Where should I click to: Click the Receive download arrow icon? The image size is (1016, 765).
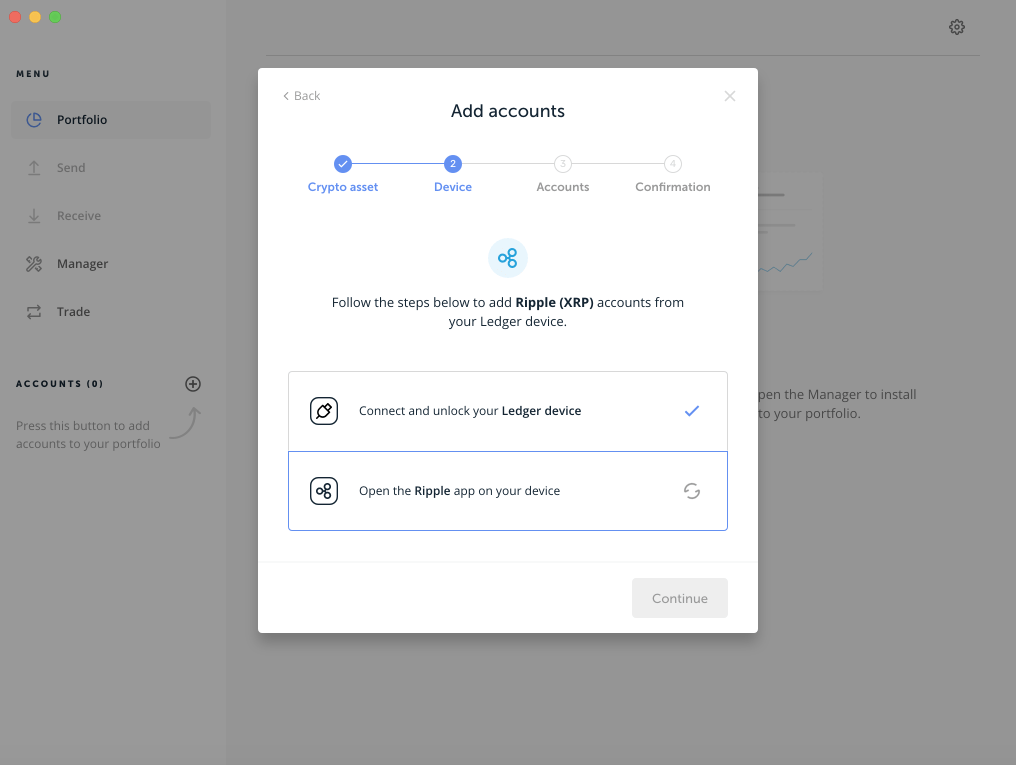coord(34,216)
